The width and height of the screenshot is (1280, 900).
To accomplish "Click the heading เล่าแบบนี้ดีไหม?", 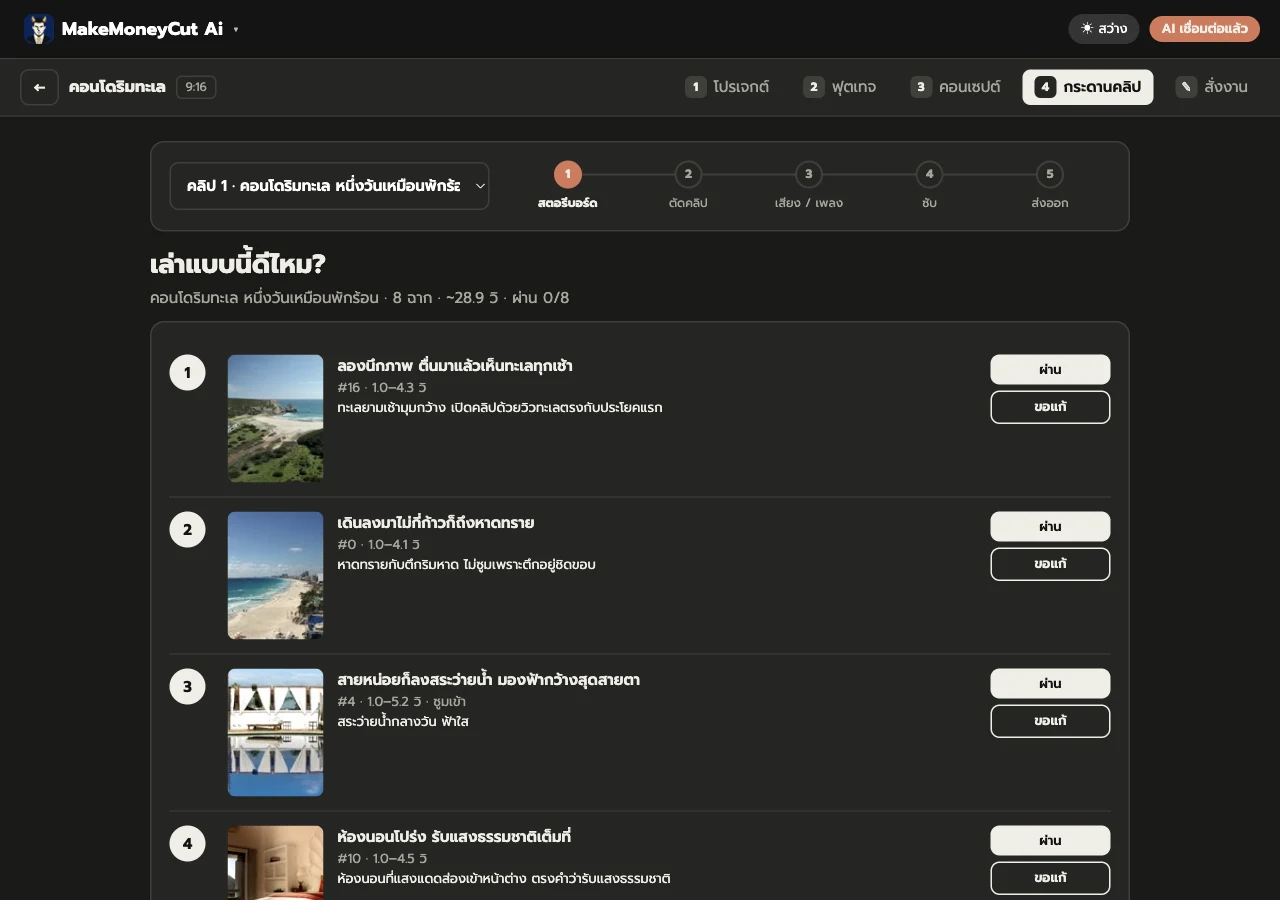I will pyautogui.click(x=238, y=265).
